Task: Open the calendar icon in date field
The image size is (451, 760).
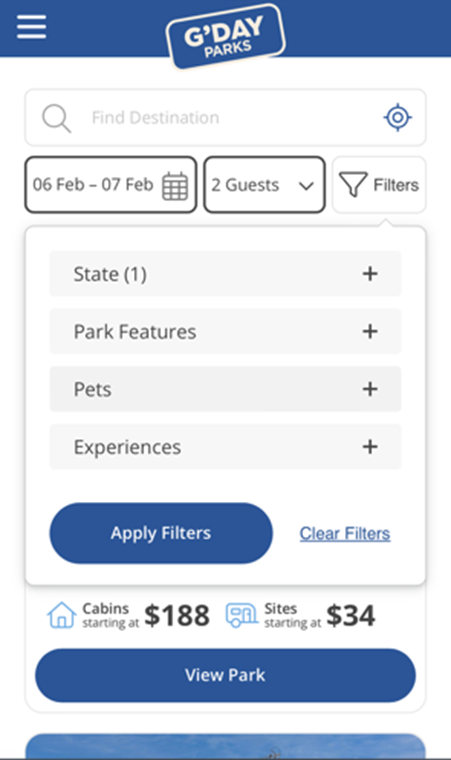Action: [x=175, y=186]
